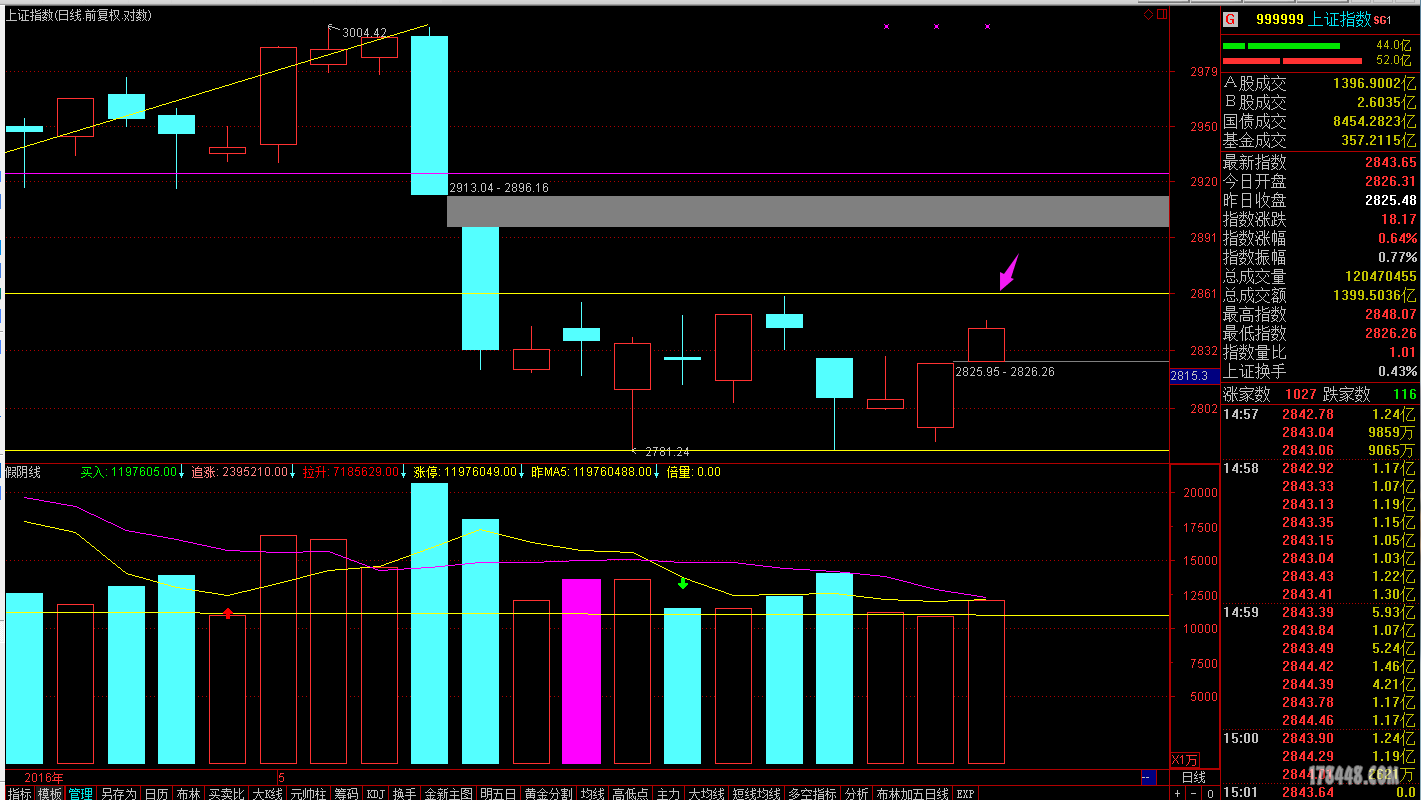Image resolution: width=1421 pixels, height=800 pixels.
Task: Select the 布林 indicator tab
Action: (x=188, y=793)
